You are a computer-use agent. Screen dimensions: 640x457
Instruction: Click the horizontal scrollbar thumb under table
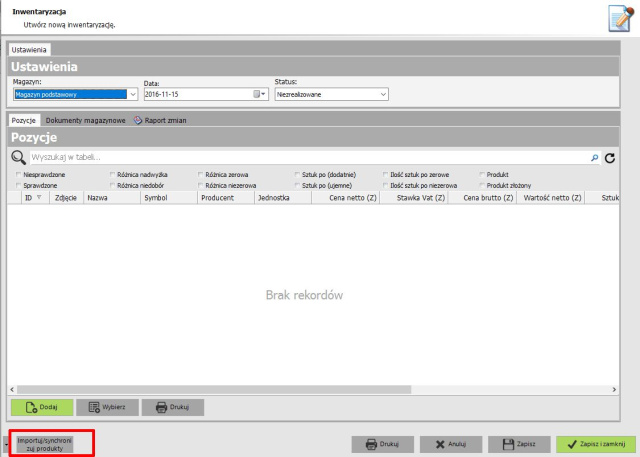pyautogui.click(x=214, y=390)
